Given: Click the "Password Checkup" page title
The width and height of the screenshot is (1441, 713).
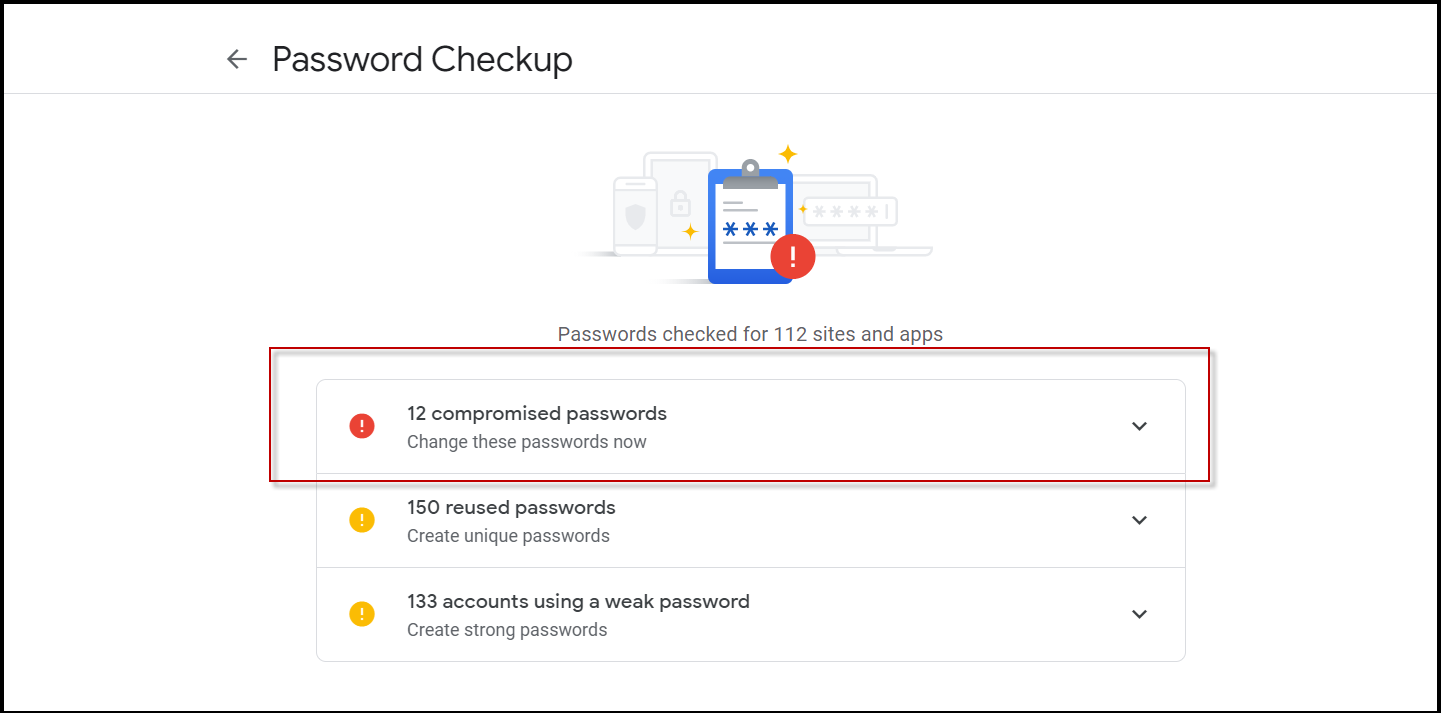Looking at the screenshot, I should 422,59.
